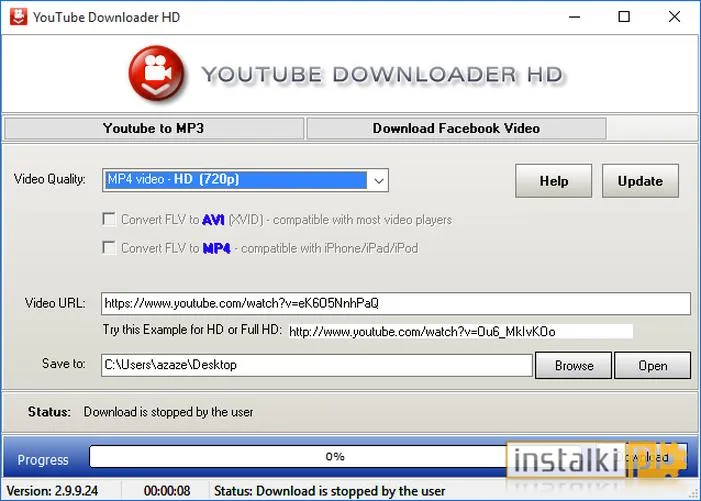This screenshot has height=501, width=701.
Task: Click the 'Video Quality:' label
Action: pyautogui.click(x=50, y=179)
